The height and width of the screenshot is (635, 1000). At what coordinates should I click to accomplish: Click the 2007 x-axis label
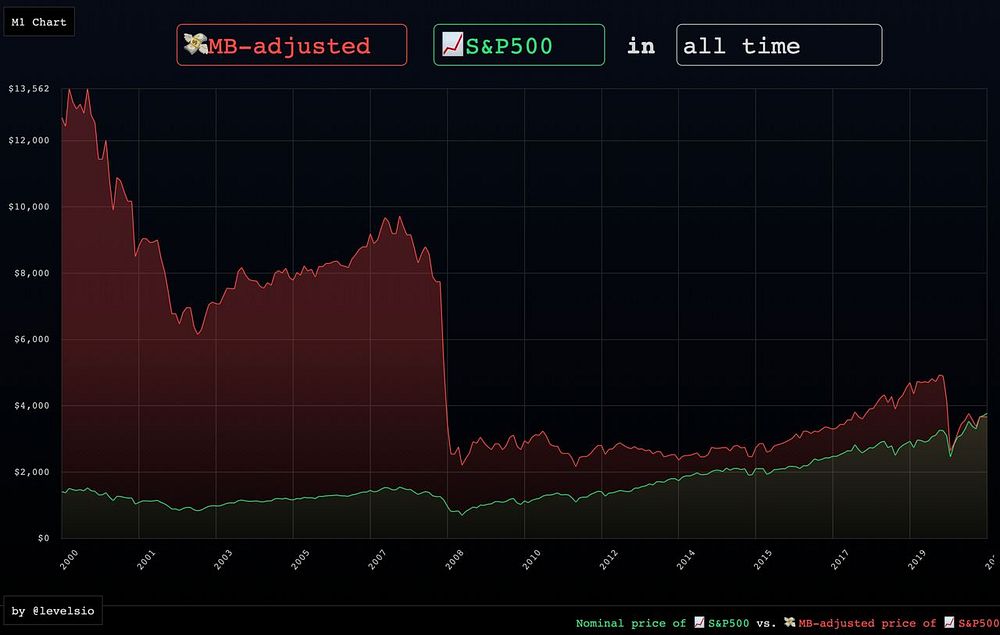(x=377, y=559)
